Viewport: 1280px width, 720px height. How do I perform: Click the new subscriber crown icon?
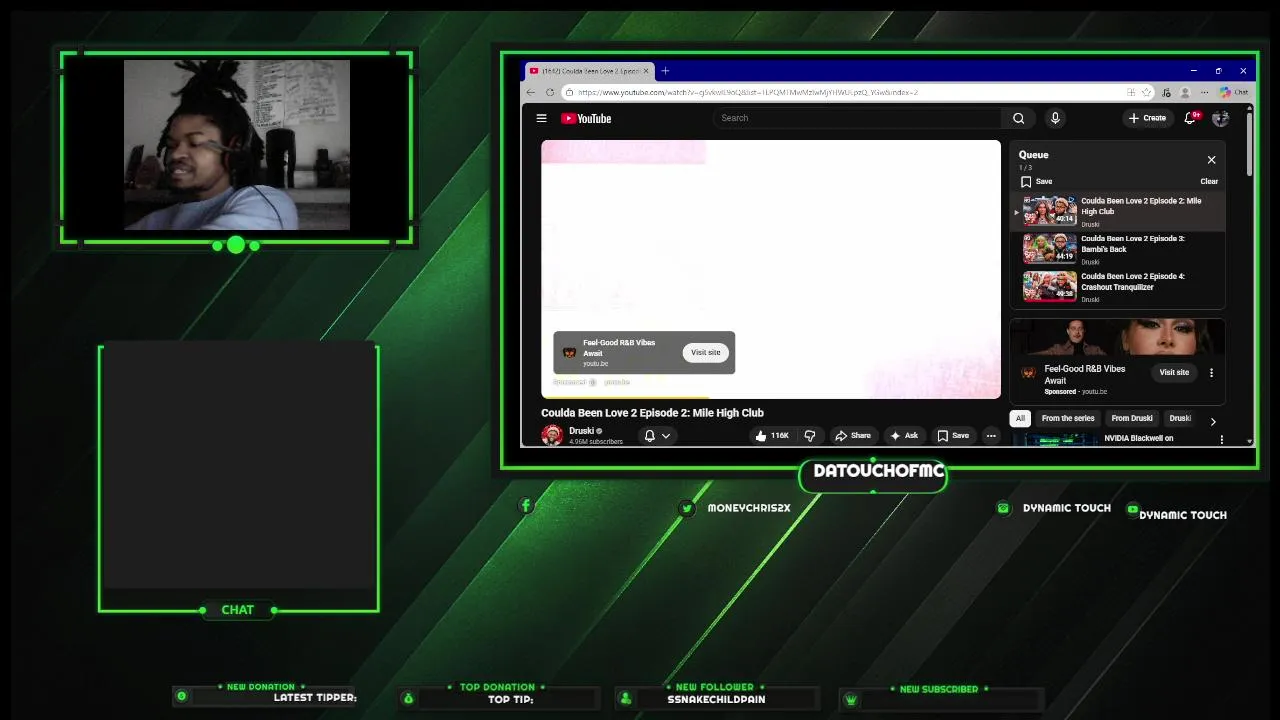coord(851,700)
